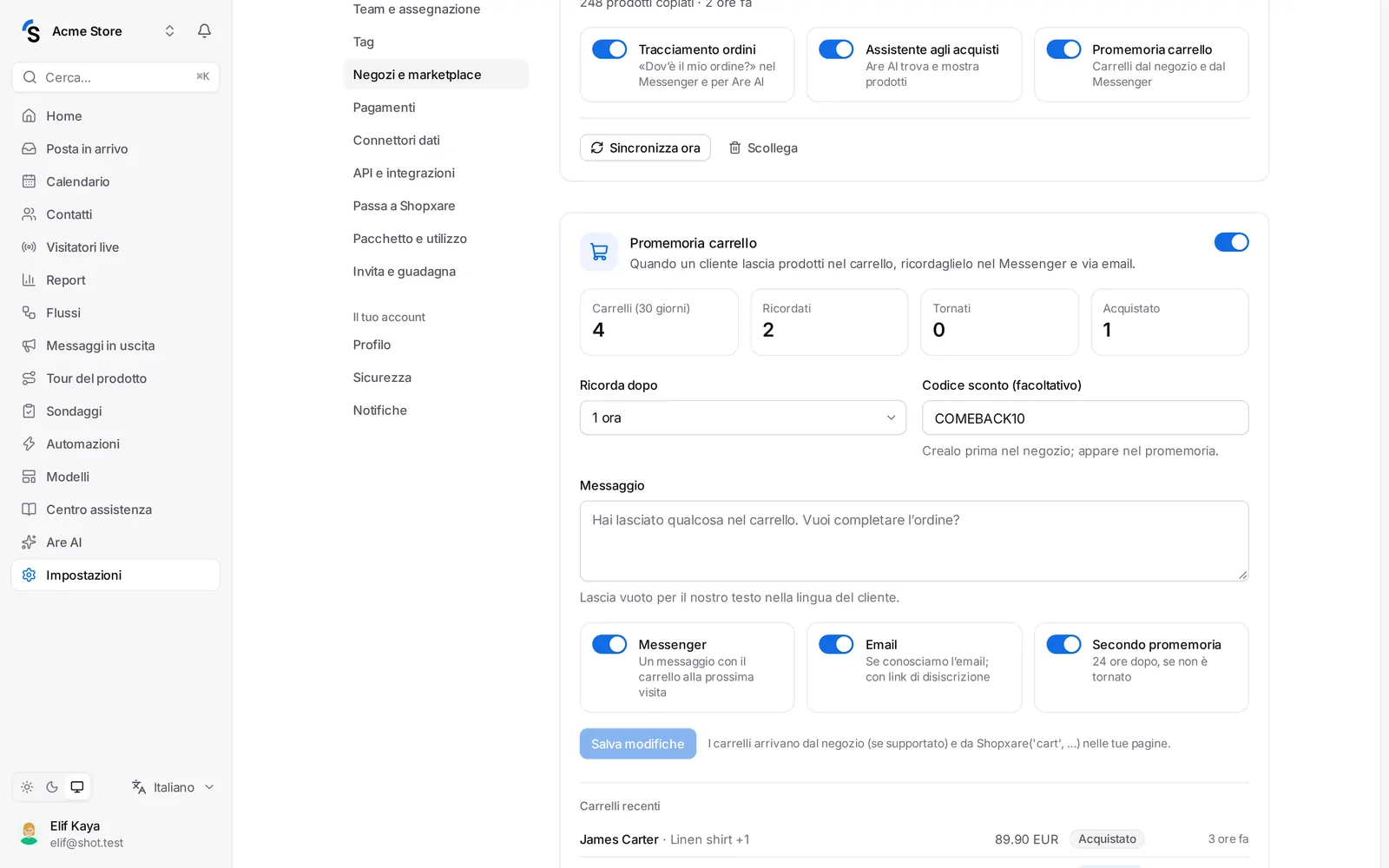The height and width of the screenshot is (868, 1389).
Task: Disable the Promemoria carrello section main switch
Action: pyautogui.click(x=1231, y=242)
